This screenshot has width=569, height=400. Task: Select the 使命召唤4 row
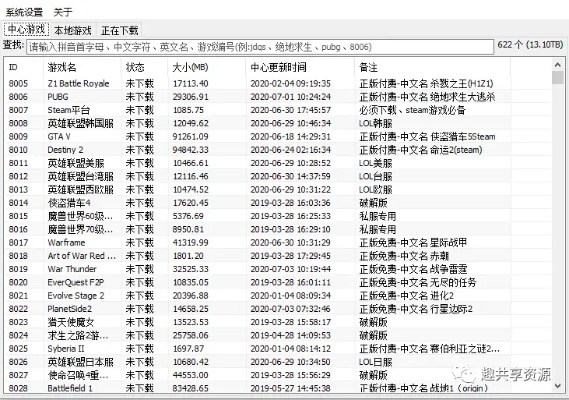[x=278, y=375]
